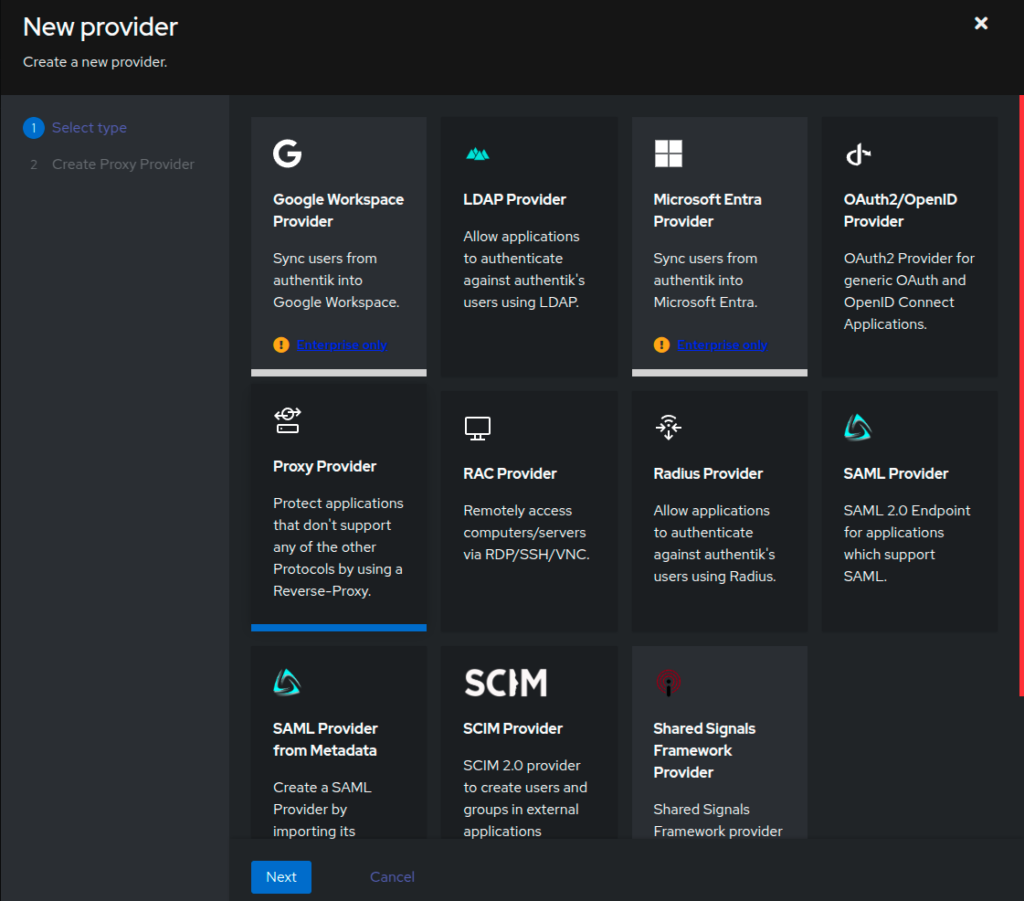Choose SAML Provider from Metadata title
Screen dimensions: 1024x901
pos(325,739)
